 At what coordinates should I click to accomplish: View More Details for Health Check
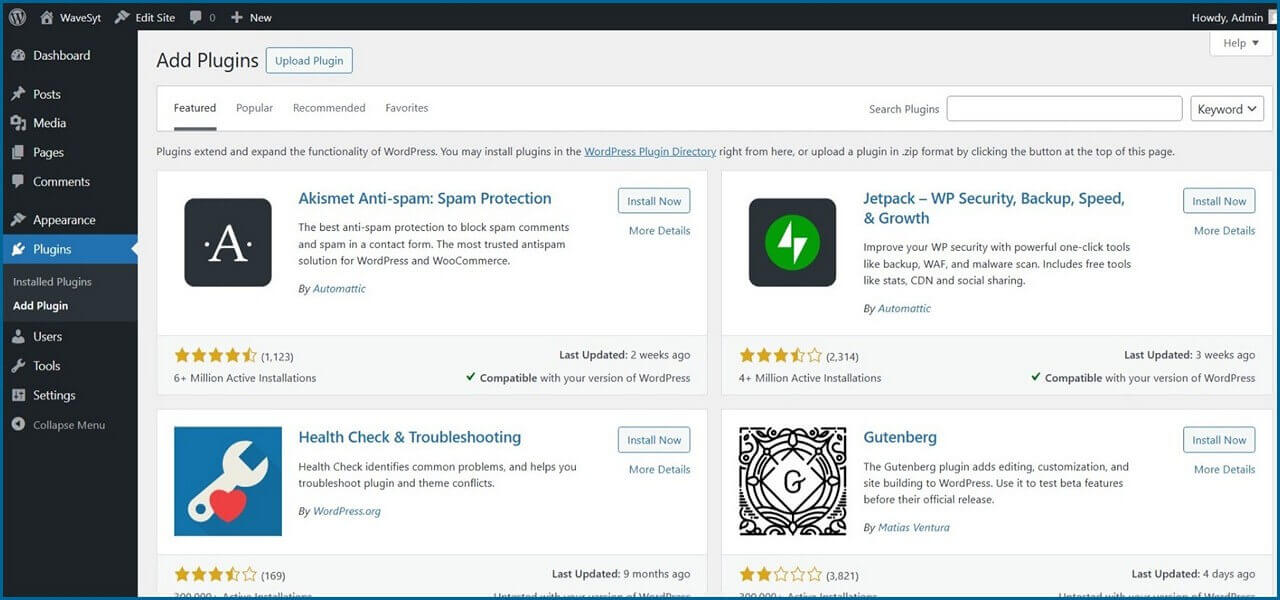(659, 469)
